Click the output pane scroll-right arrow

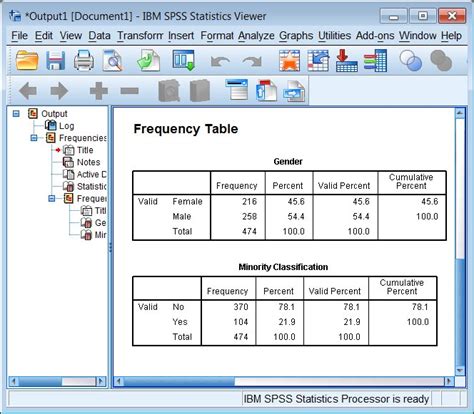point(449,381)
